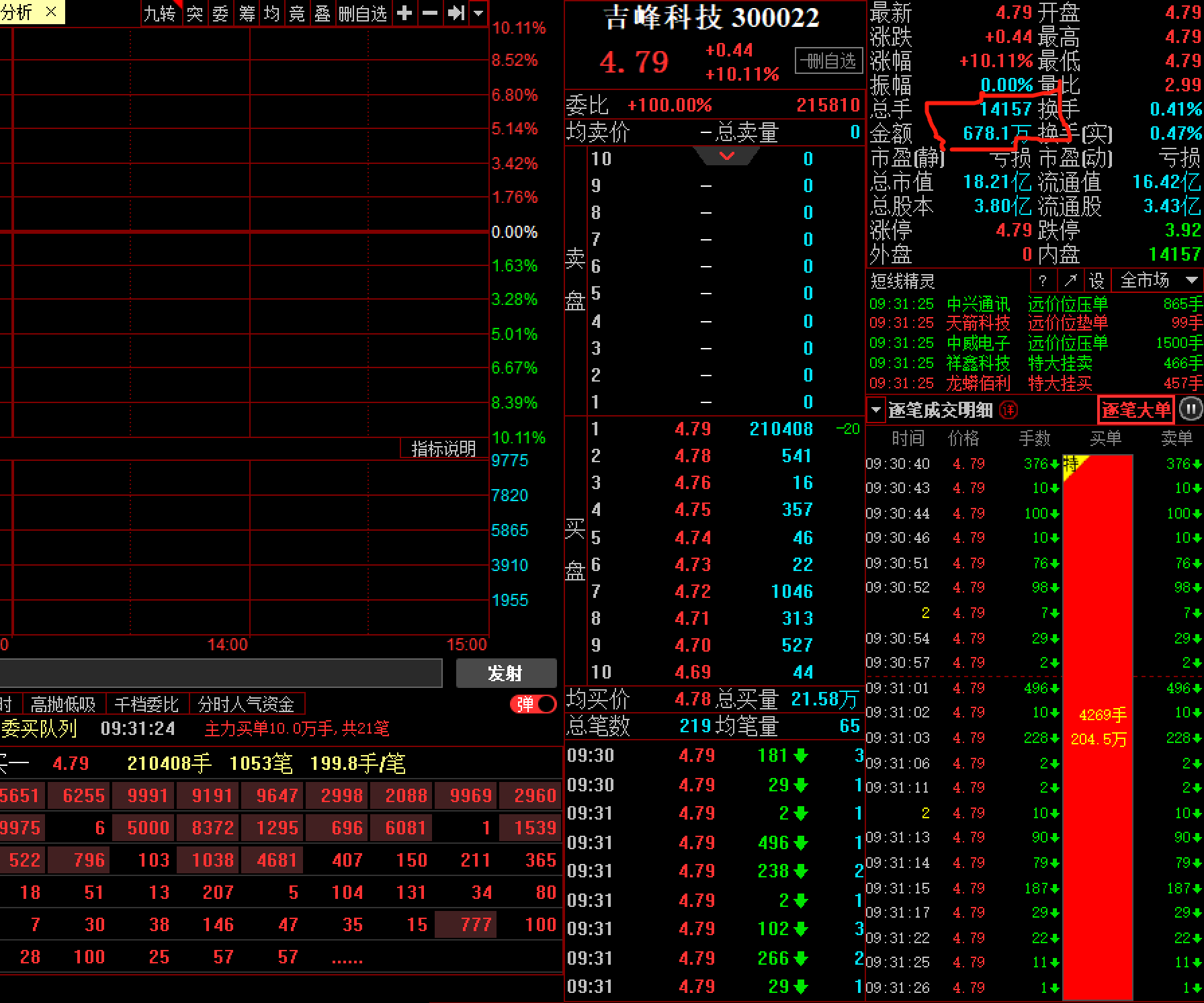Close the 分析 tab with its X

click(51, 11)
